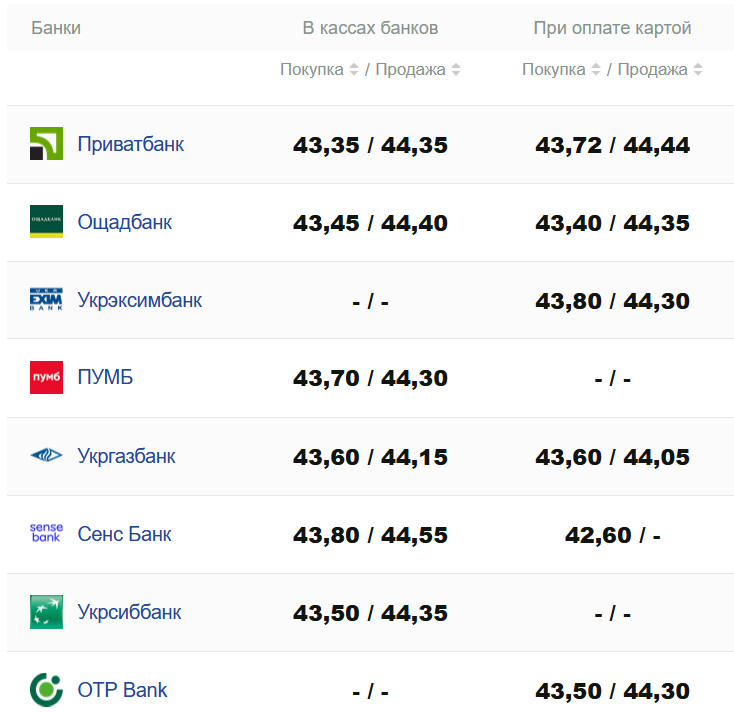Open the Приватбанк link

130,144
